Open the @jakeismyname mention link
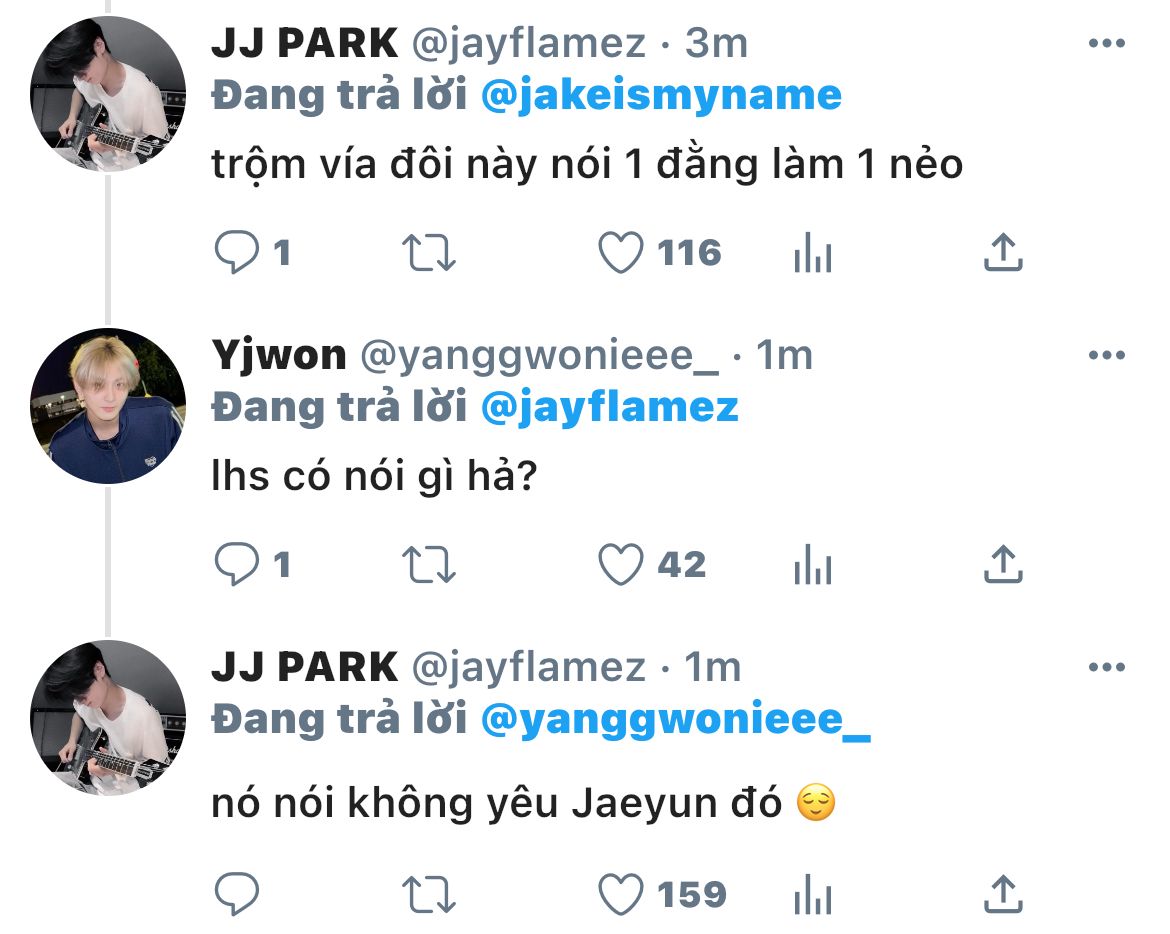 tap(661, 97)
